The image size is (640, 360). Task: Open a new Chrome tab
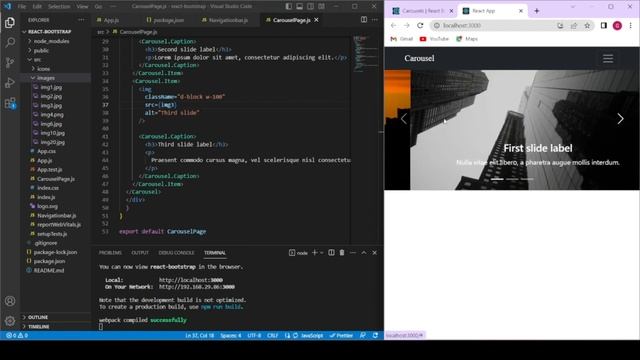pyautogui.click(x=536, y=11)
